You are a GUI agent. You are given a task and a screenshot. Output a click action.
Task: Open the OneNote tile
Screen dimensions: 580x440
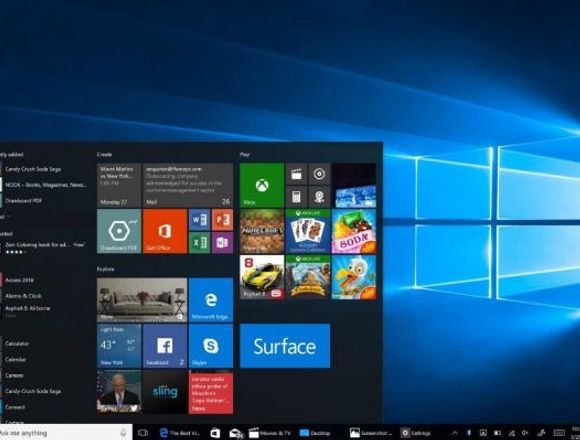pyautogui.click(x=222, y=243)
